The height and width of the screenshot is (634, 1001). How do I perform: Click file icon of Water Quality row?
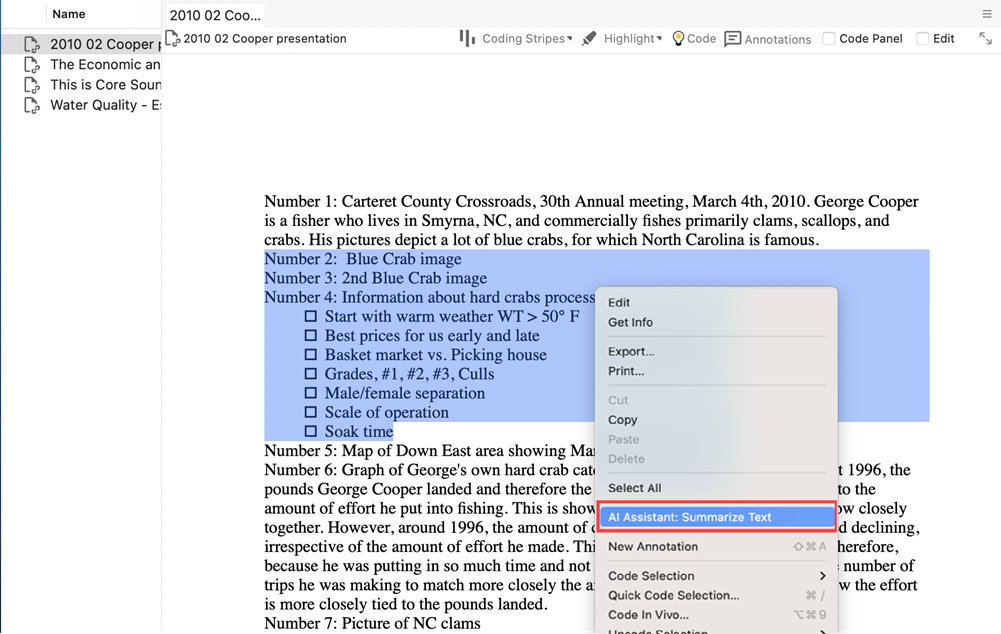click(31, 105)
